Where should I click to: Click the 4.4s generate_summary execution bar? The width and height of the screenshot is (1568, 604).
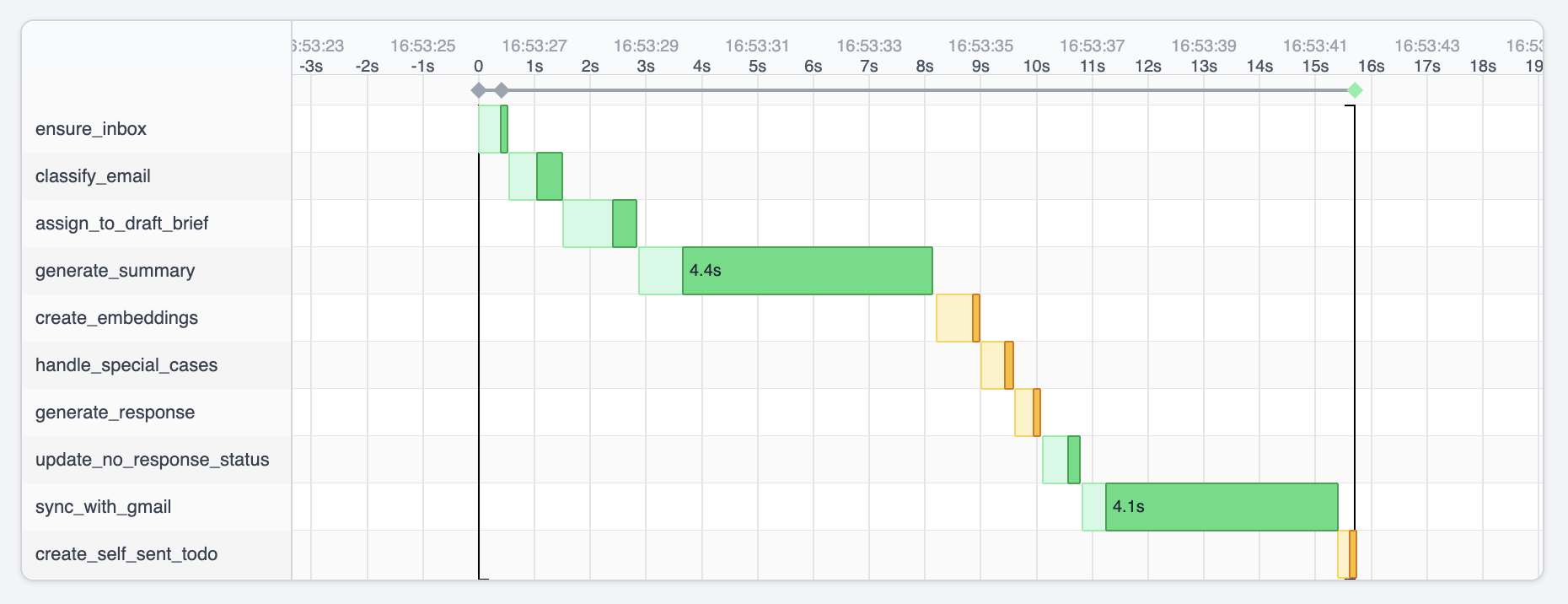(808, 271)
